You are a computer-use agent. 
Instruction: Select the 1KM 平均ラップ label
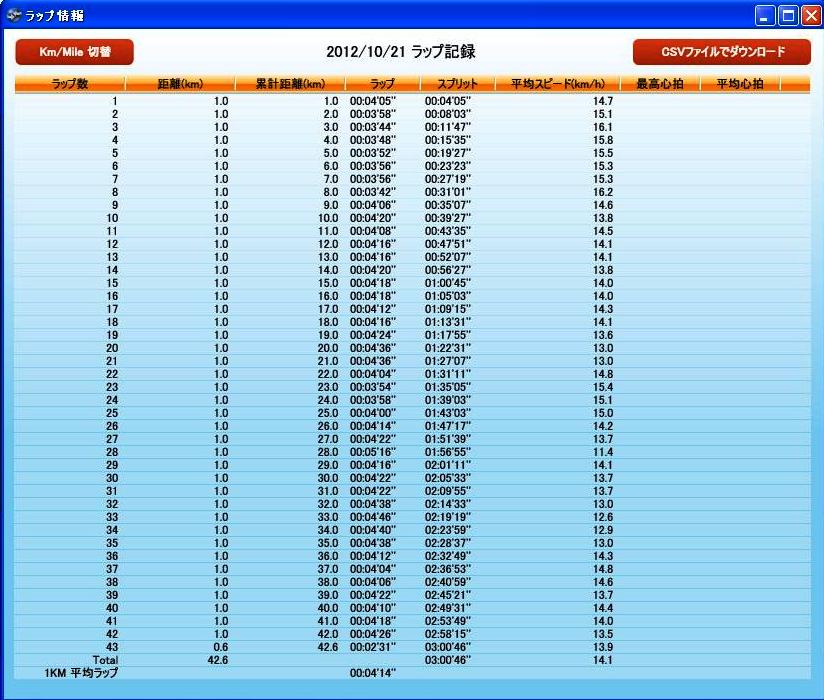81,673
